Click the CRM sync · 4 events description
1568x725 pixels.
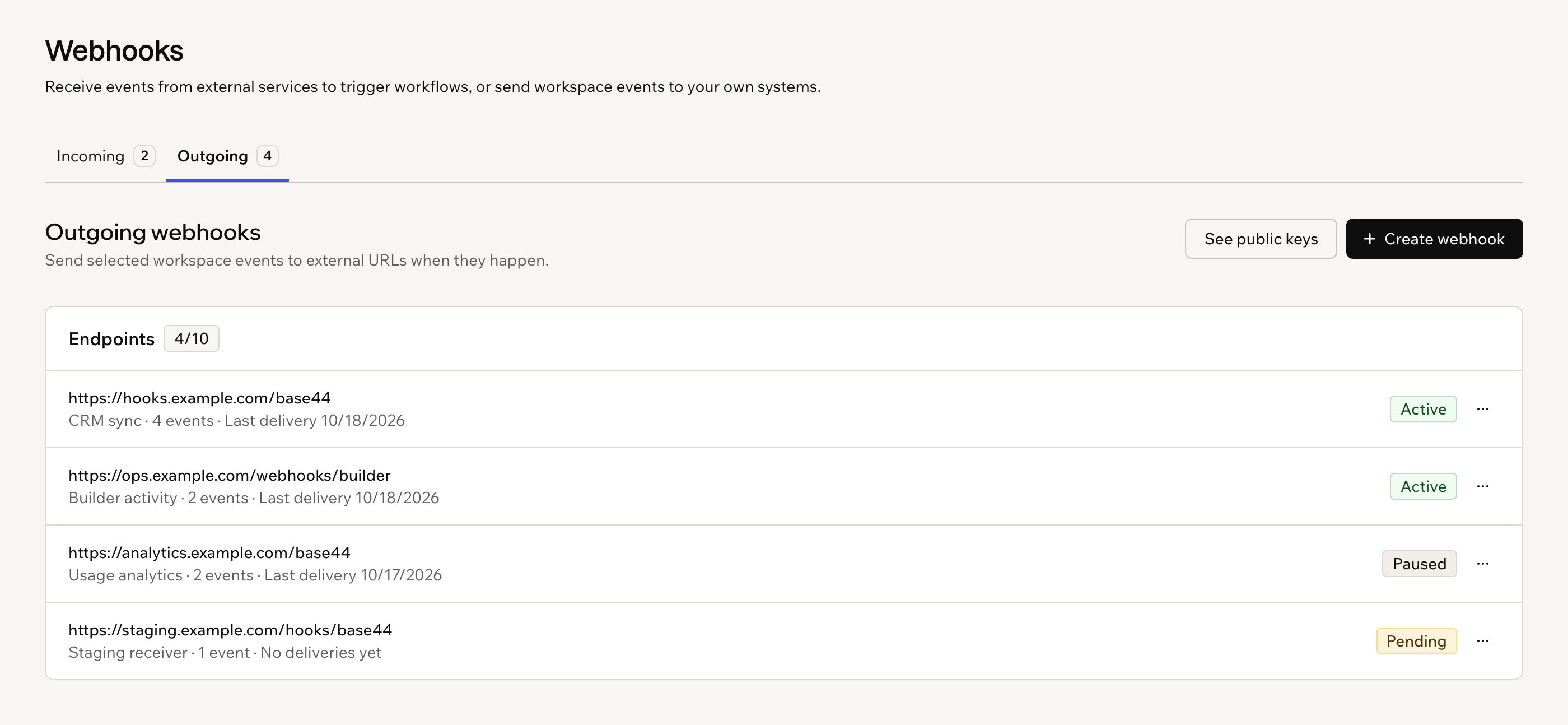coord(237,420)
